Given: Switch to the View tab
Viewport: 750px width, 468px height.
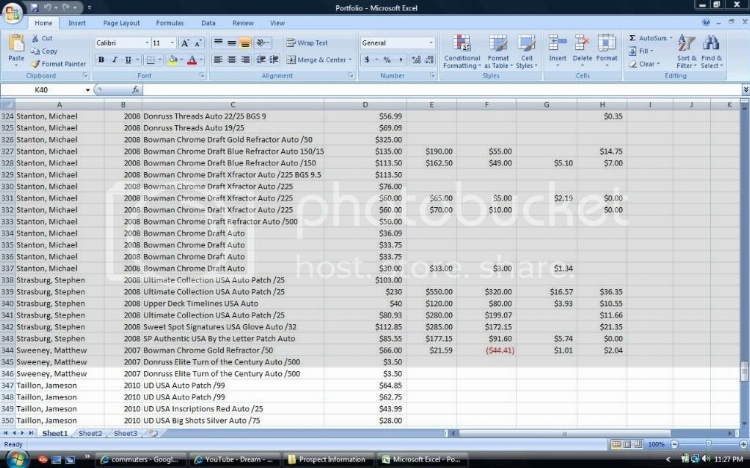Looking at the screenshot, I should (x=277, y=23).
